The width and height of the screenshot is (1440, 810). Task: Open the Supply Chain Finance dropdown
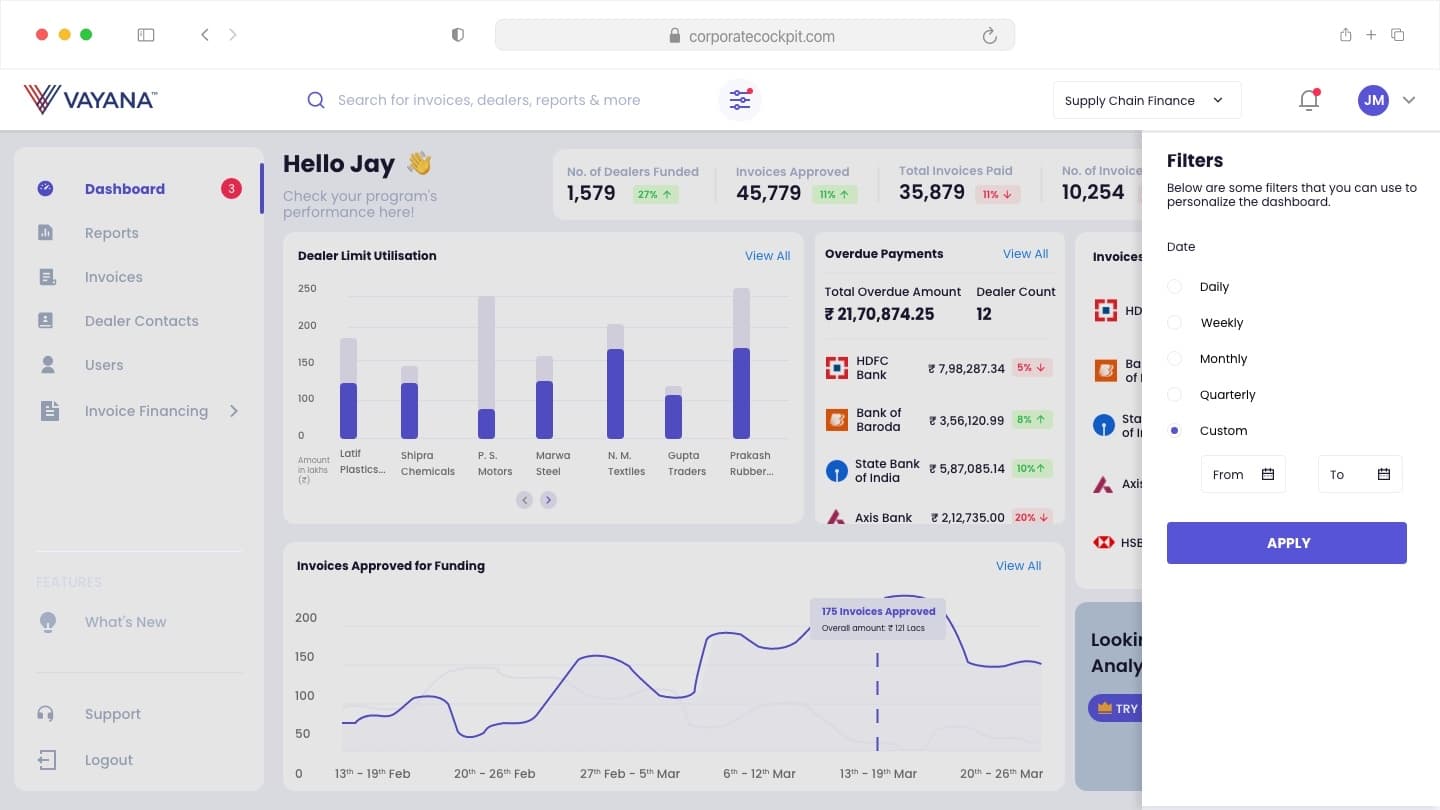pyautogui.click(x=1147, y=100)
